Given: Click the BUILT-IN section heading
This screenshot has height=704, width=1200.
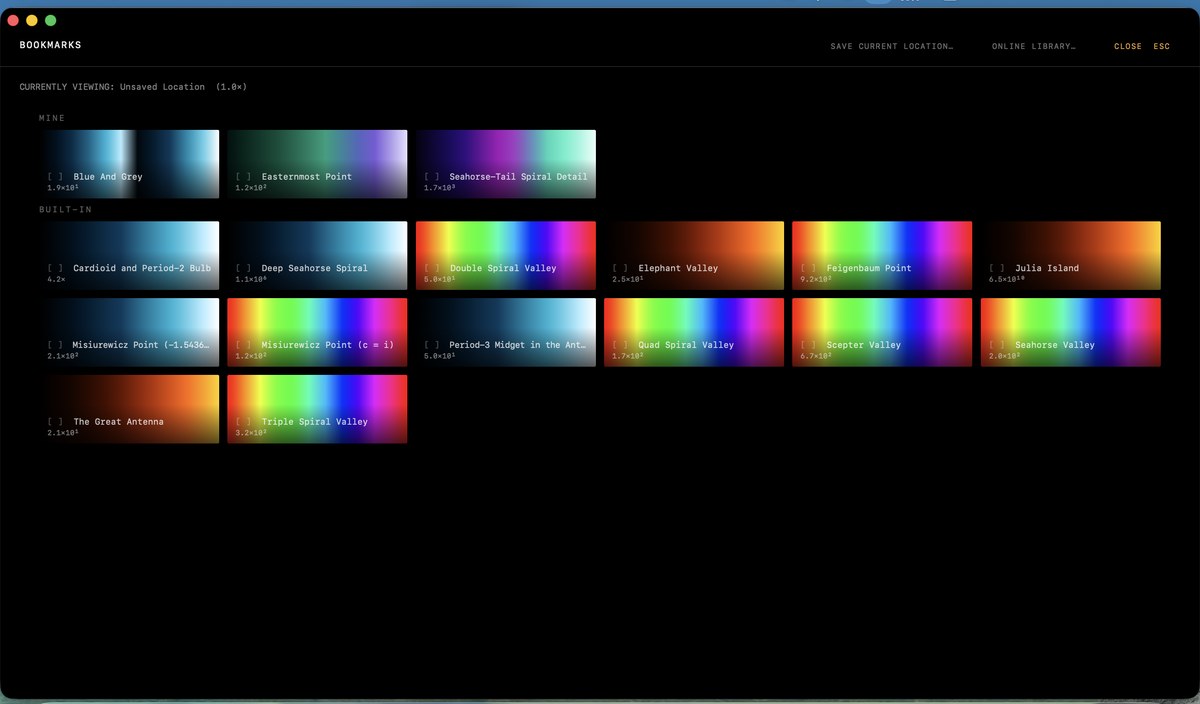Looking at the screenshot, I should [65, 210].
